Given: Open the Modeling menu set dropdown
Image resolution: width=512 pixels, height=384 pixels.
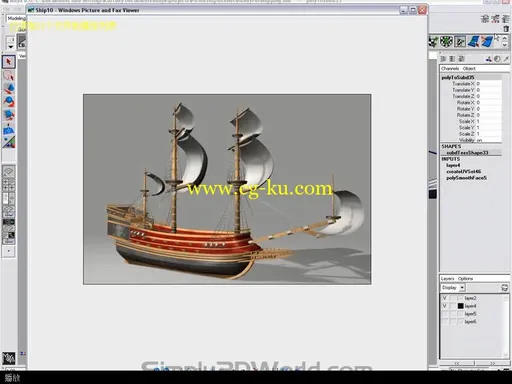Looking at the screenshot, I should tap(16, 18).
